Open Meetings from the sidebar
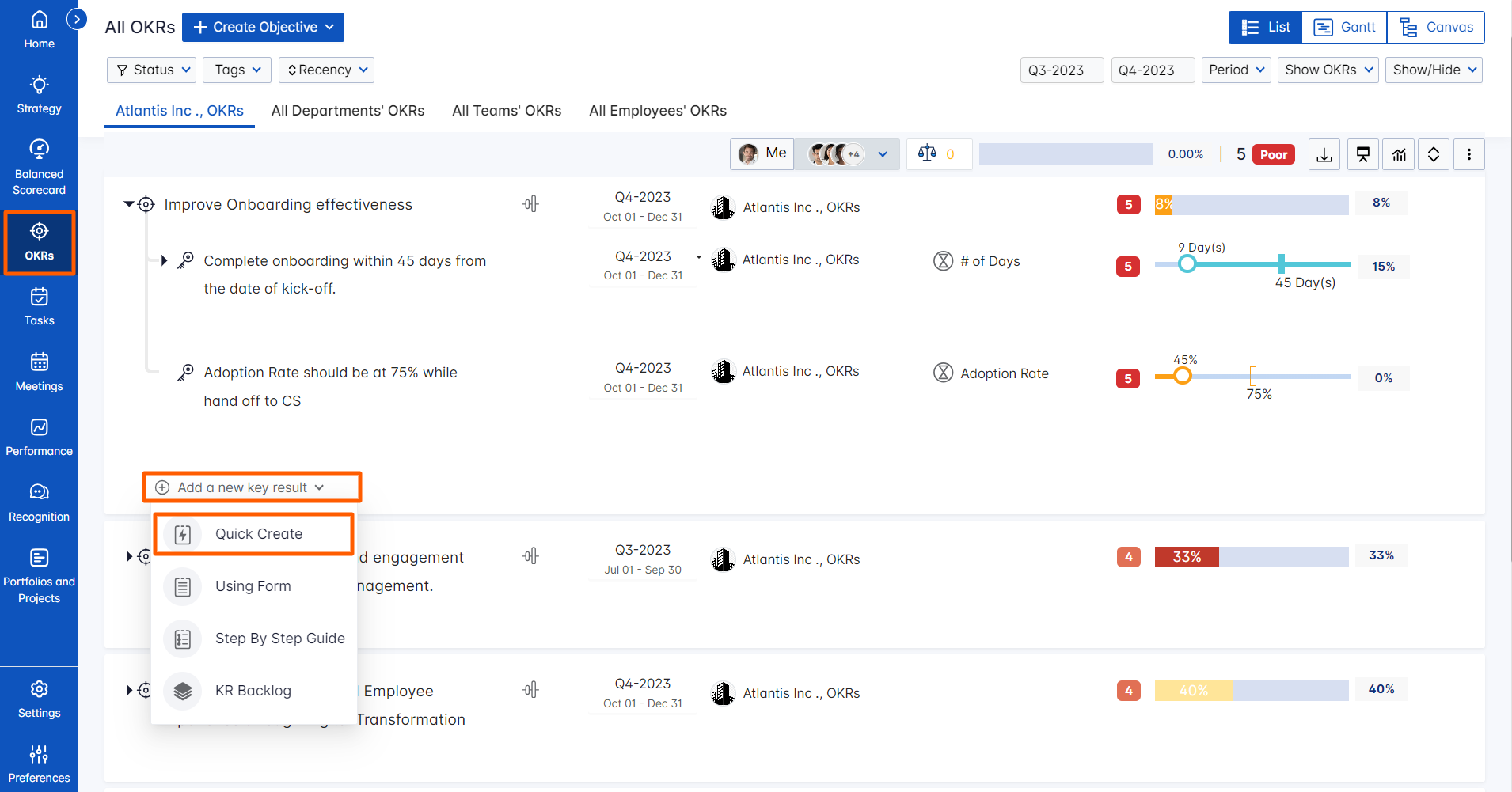The width and height of the screenshot is (1512, 792). [x=39, y=372]
